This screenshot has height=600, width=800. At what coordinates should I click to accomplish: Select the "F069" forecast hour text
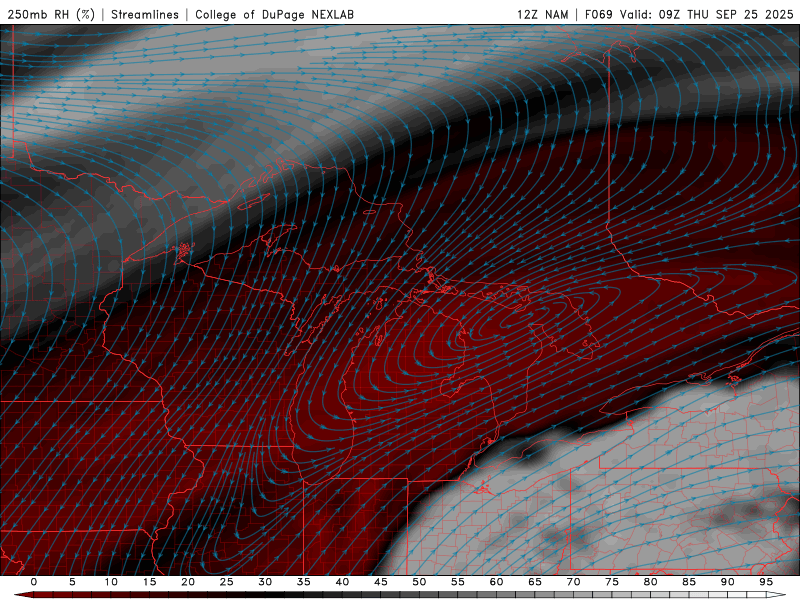(598, 14)
